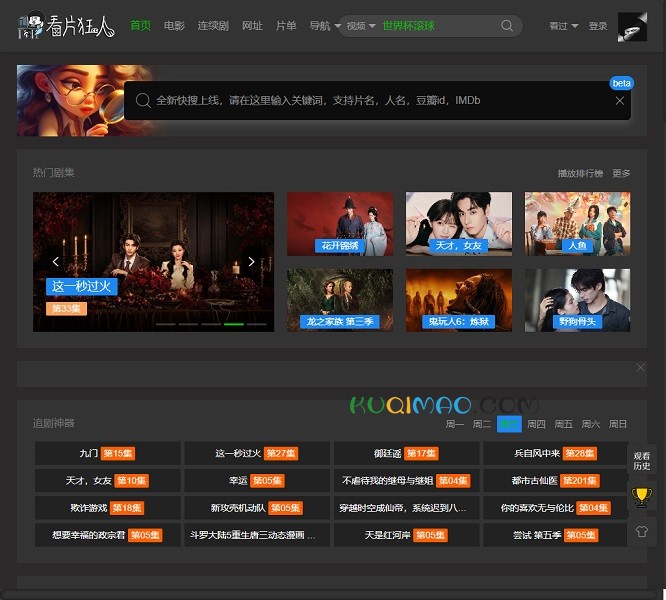Click the magnifier icon in quick search

pos(143,101)
